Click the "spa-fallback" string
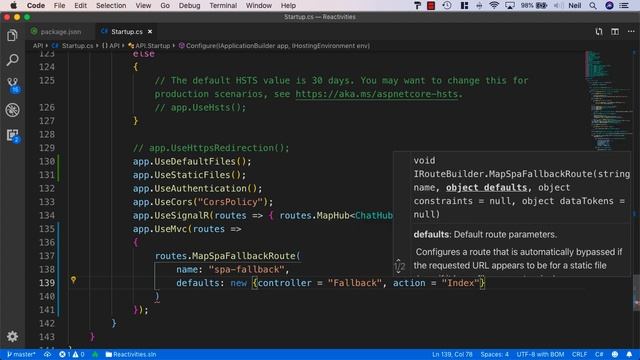This screenshot has height=360, width=640. pyautogui.click(x=246, y=269)
